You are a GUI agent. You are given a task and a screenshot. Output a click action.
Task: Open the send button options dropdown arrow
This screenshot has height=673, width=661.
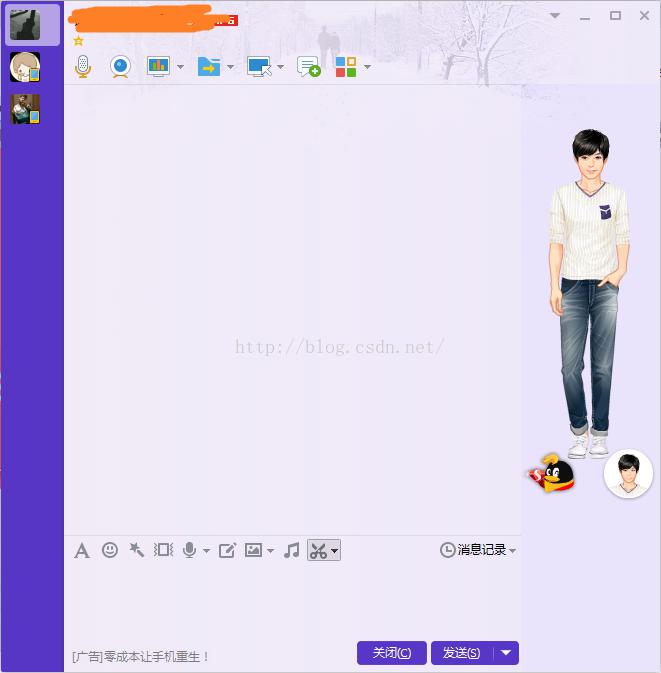coord(506,653)
